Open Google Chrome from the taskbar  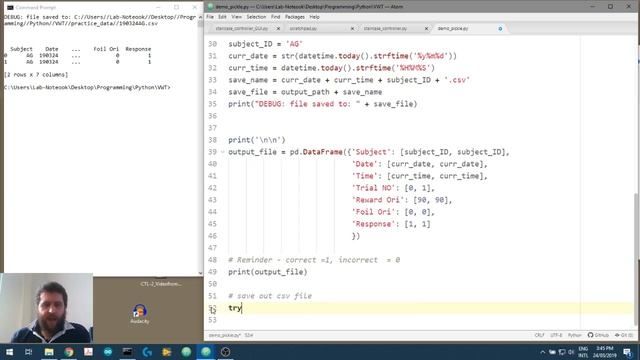click(69, 352)
